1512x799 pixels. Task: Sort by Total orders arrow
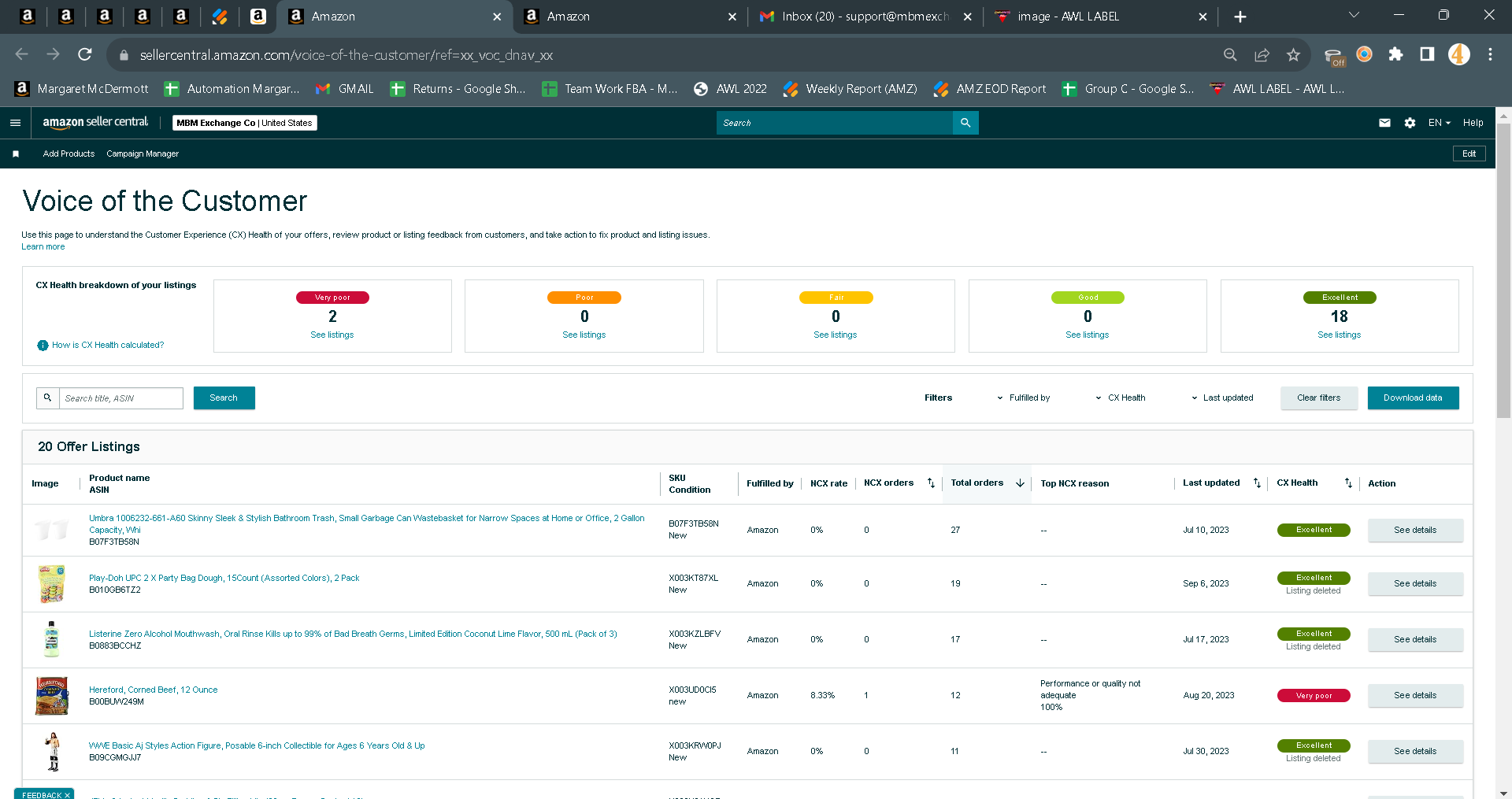coord(1020,483)
